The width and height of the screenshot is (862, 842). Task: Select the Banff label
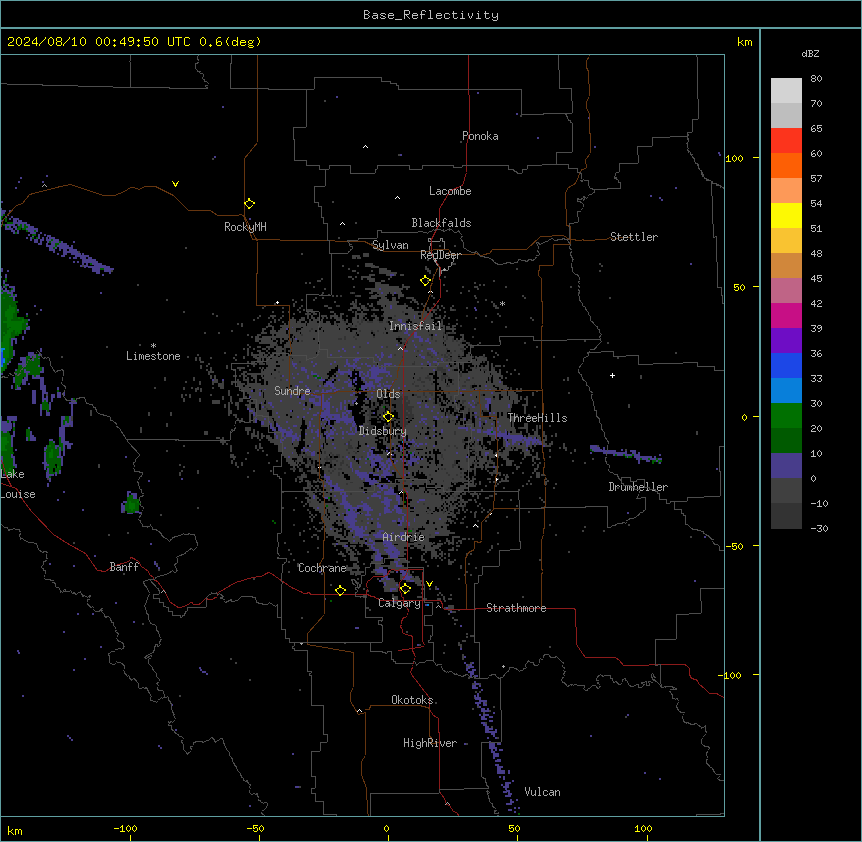point(124,567)
